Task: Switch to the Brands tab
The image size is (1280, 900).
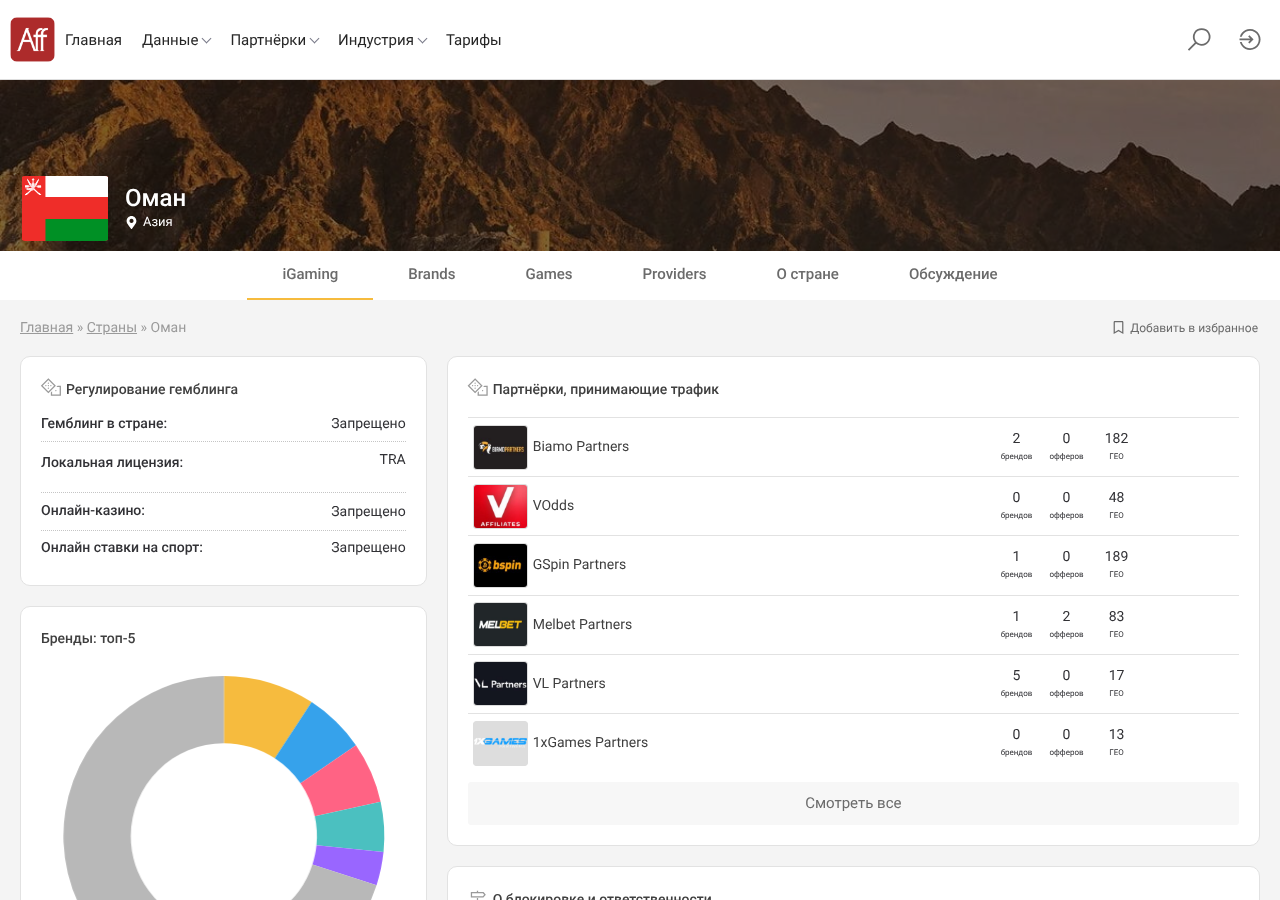Action: (x=432, y=274)
